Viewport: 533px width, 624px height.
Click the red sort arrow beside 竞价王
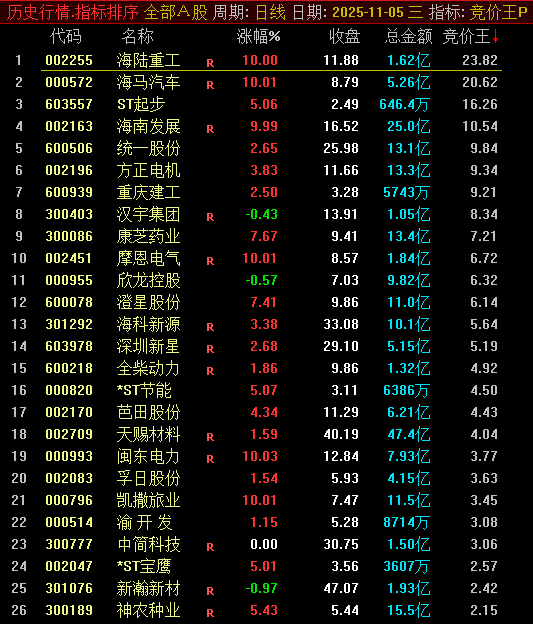(495, 37)
